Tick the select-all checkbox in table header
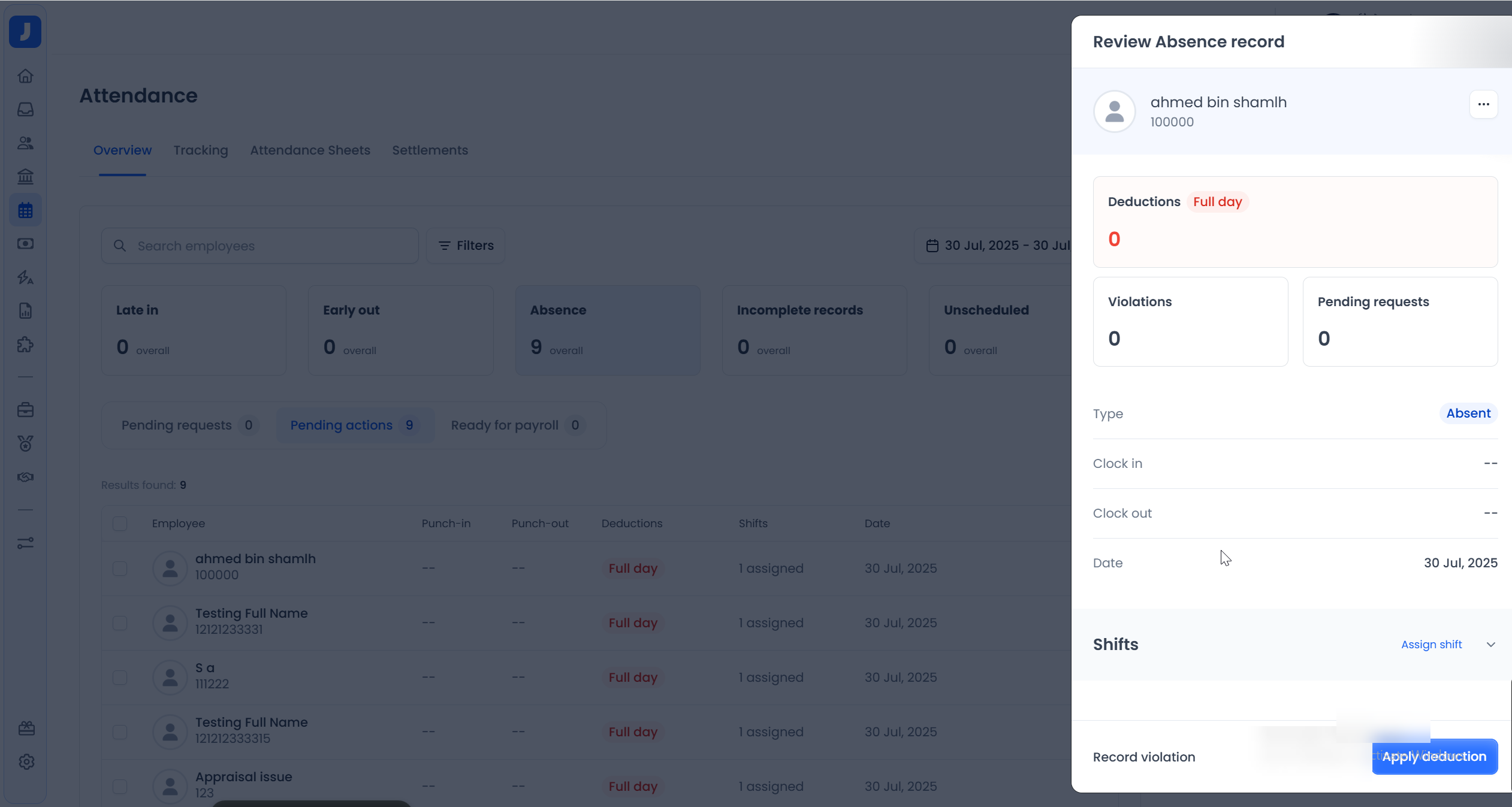The width and height of the screenshot is (1512, 807). 120,524
